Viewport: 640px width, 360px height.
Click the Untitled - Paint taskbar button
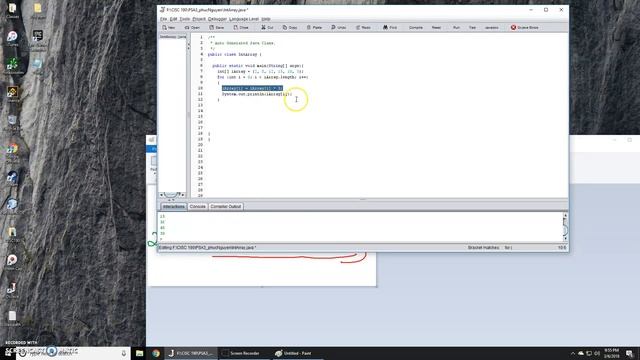pos(297,353)
